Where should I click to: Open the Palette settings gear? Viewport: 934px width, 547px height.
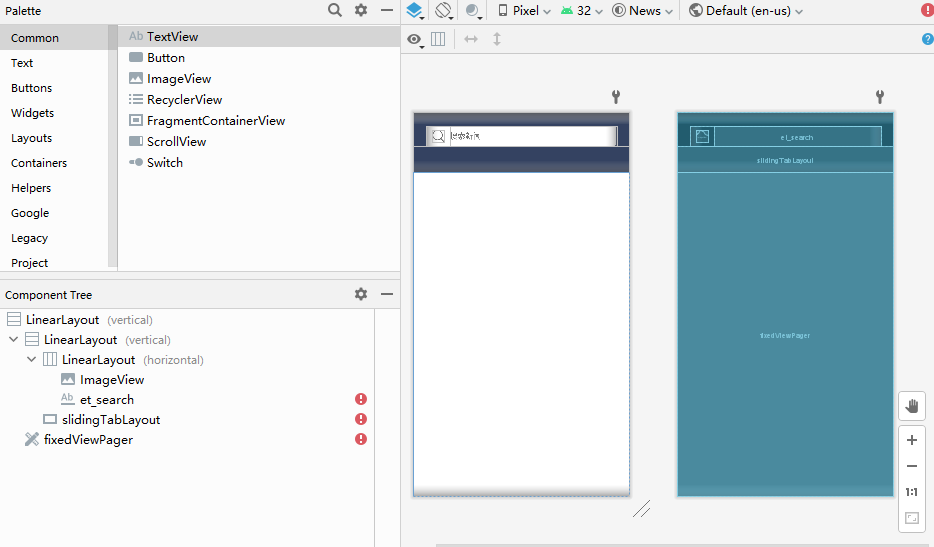pos(361,10)
